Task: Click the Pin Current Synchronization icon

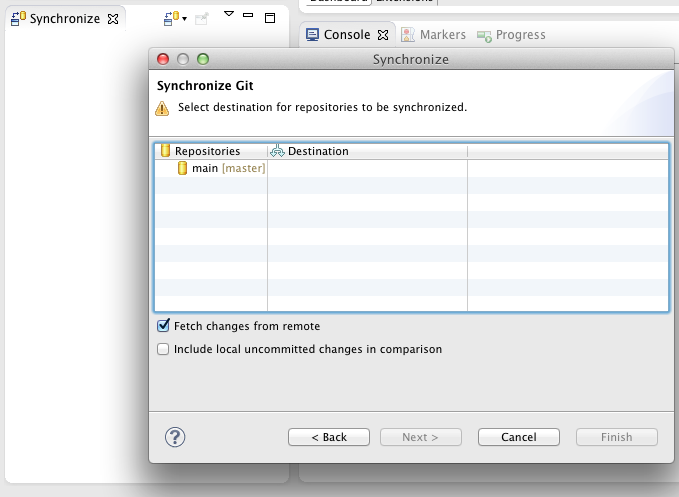Action: click(x=201, y=19)
